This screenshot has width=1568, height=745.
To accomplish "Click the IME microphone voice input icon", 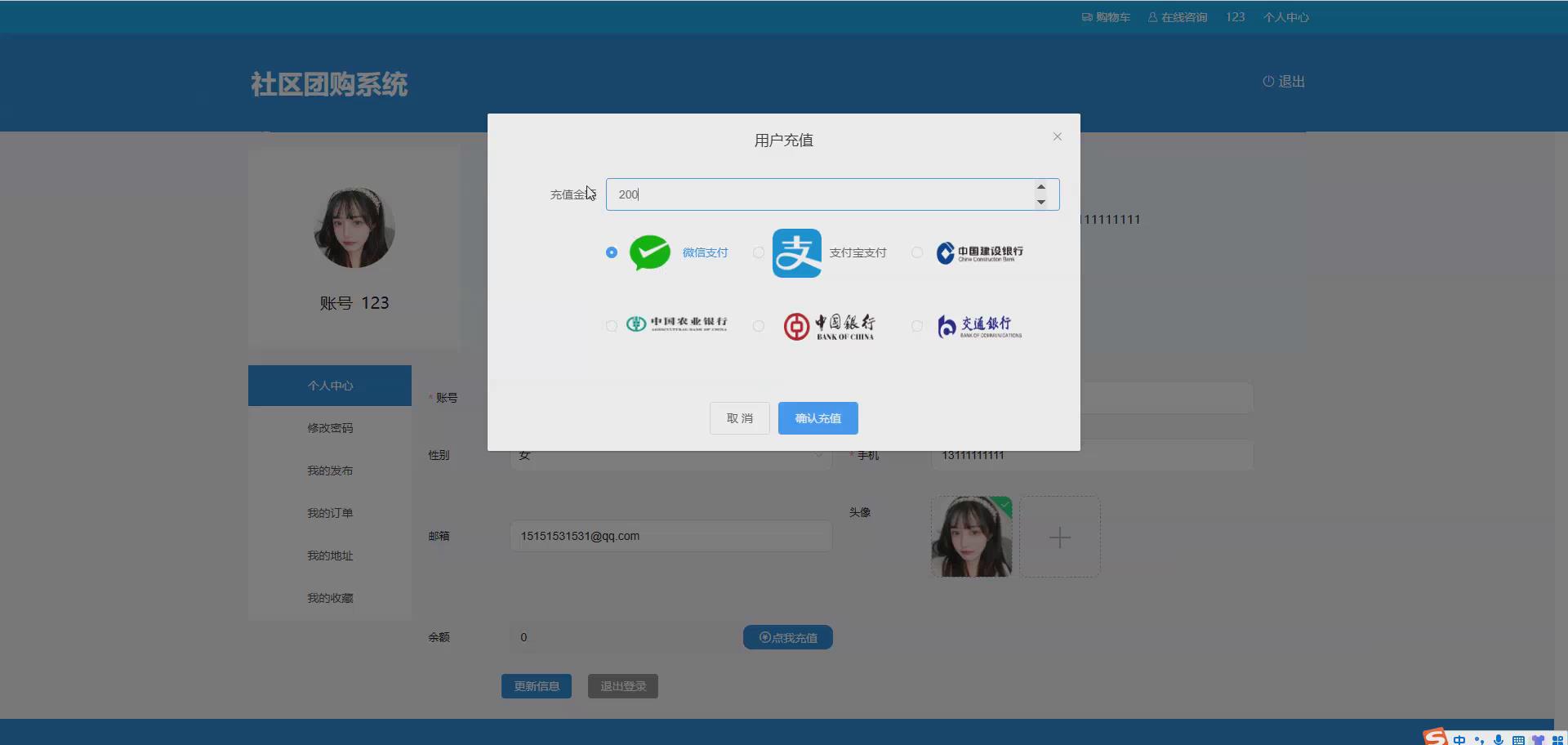I will 1499,739.
